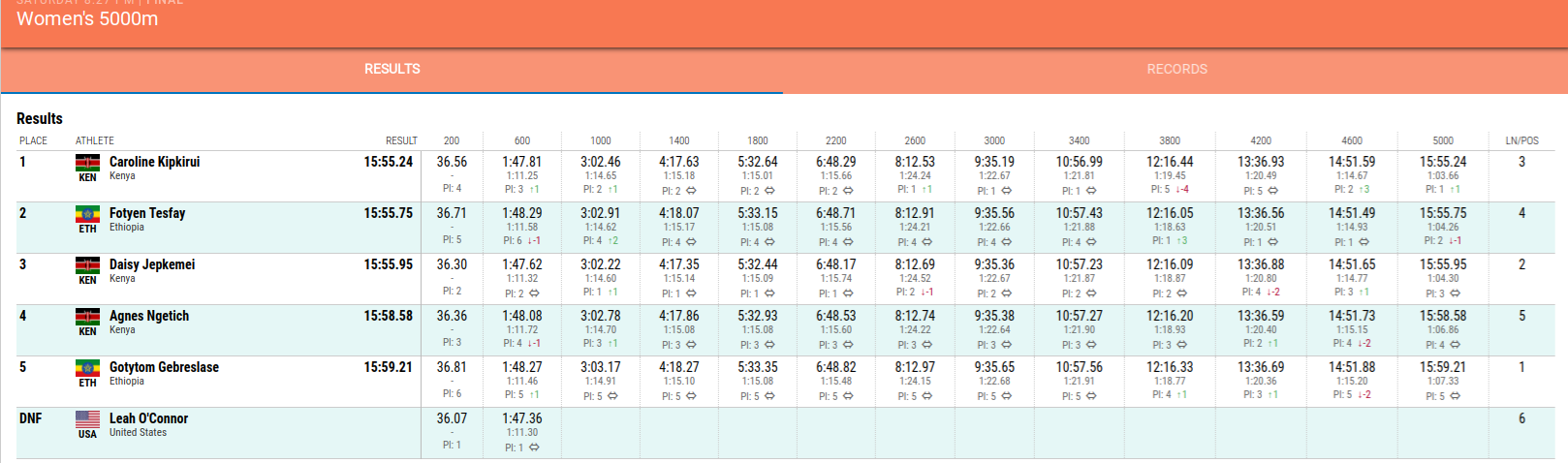Click result time 15:59.21

point(389,367)
